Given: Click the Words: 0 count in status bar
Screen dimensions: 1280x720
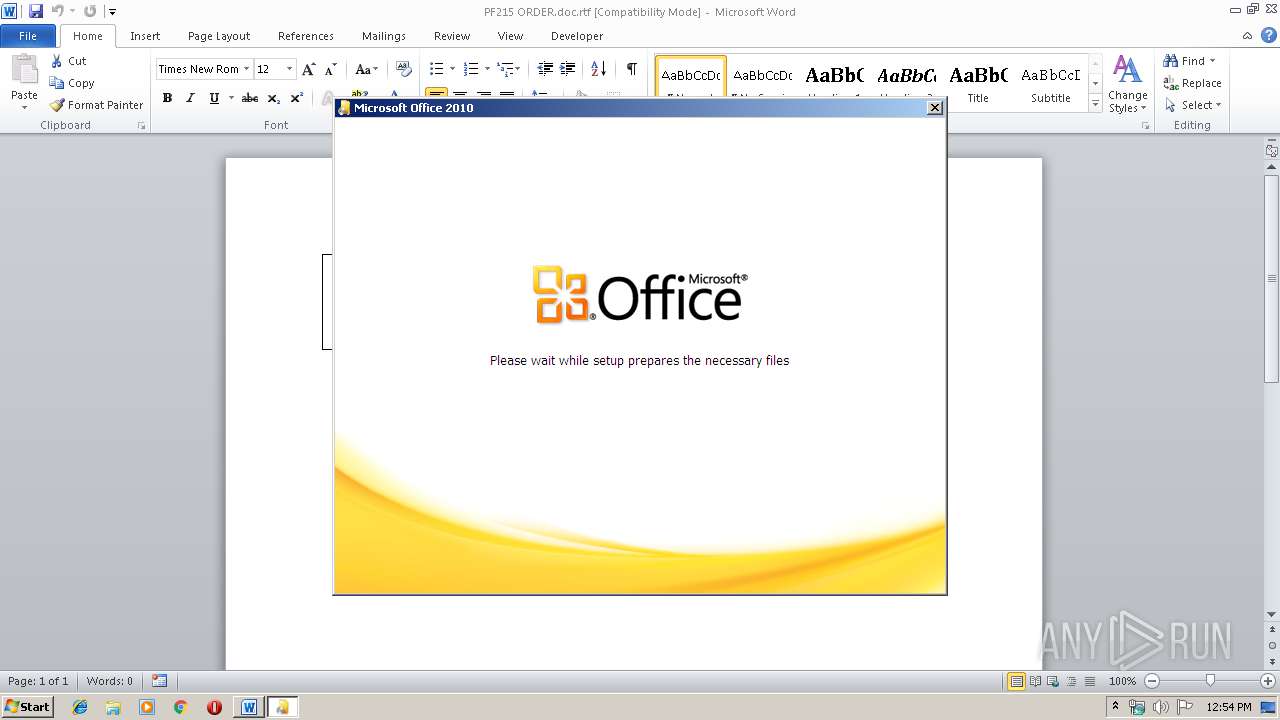Looking at the screenshot, I should (x=110, y=681).
